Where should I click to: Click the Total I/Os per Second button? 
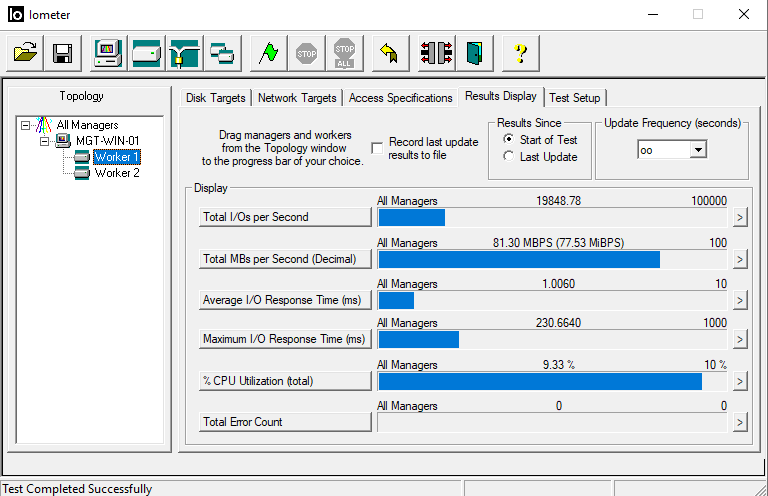[285, 217]
